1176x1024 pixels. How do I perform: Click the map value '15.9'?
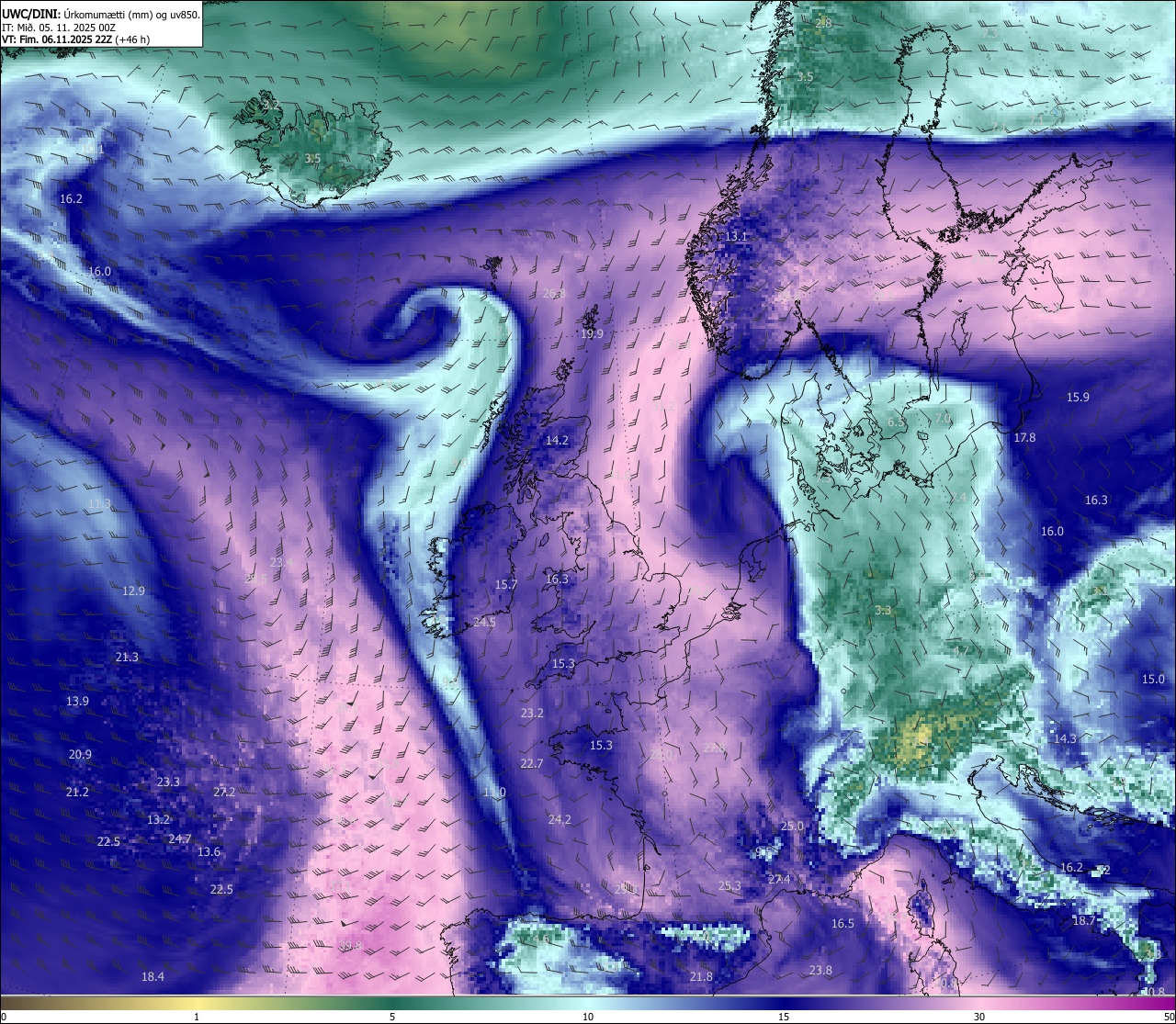coord(1078,398)
